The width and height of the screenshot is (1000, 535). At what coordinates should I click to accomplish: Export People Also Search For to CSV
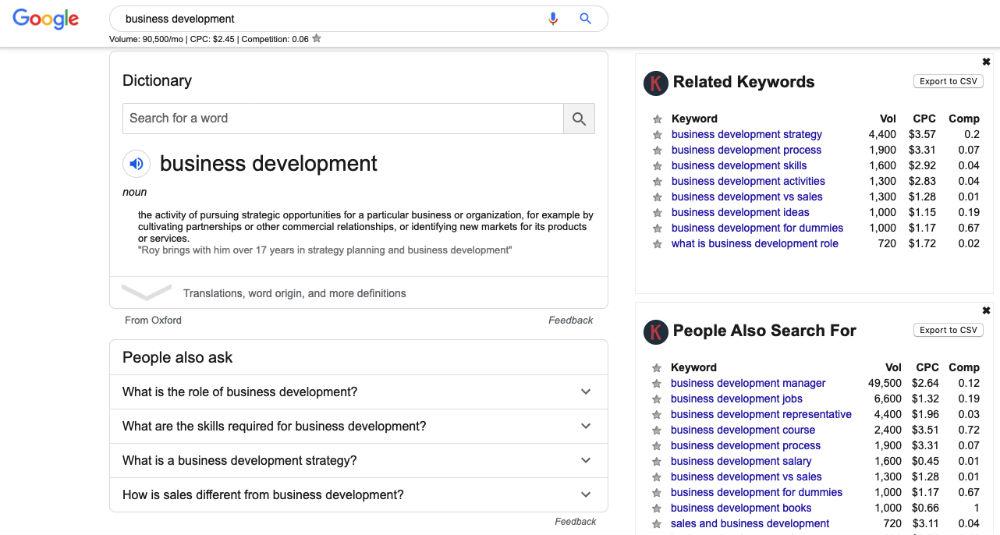pos(947,330)
